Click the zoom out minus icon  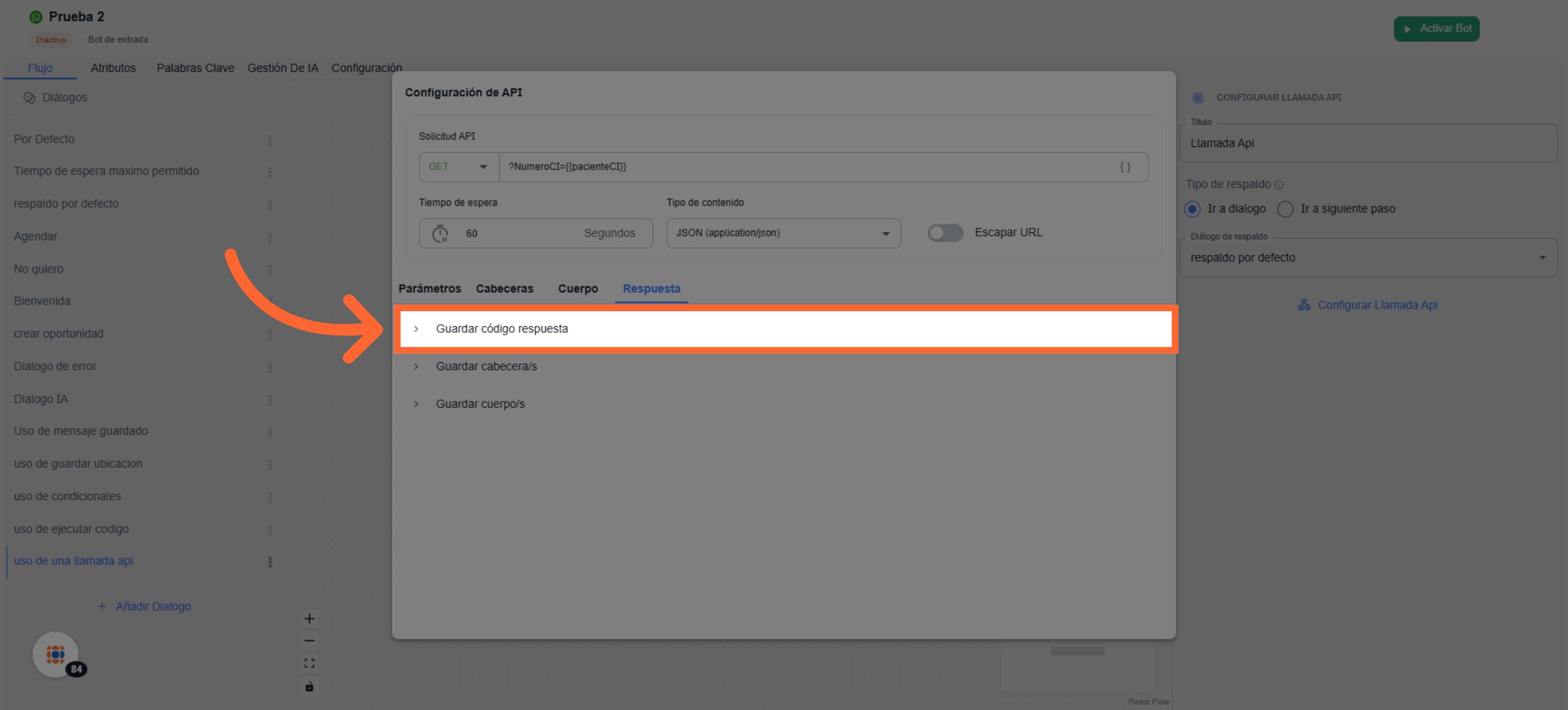[309, 641]
